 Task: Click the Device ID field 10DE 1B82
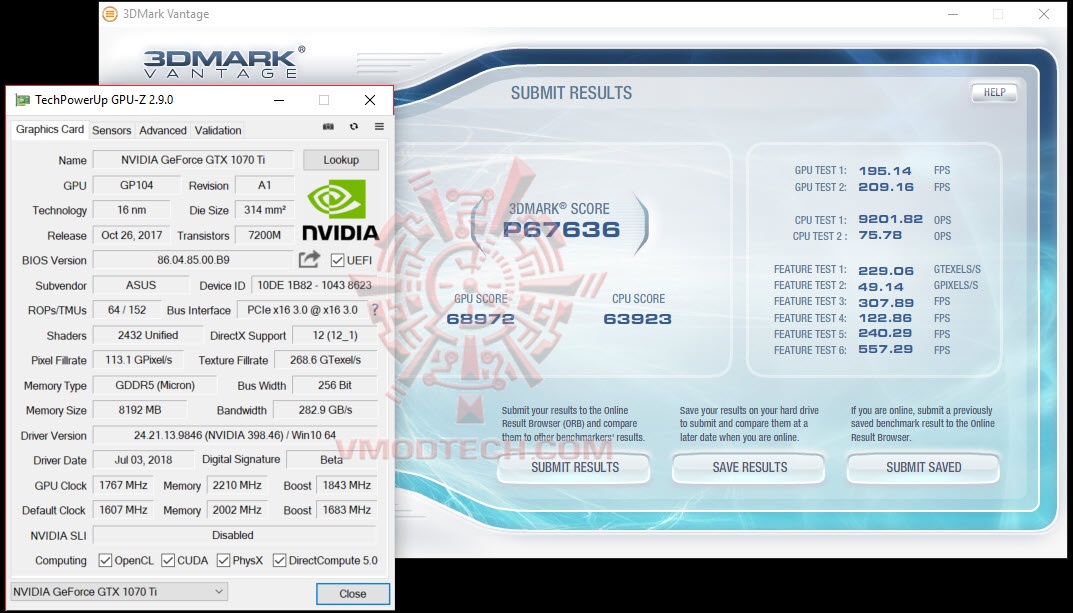pos(314,285)
